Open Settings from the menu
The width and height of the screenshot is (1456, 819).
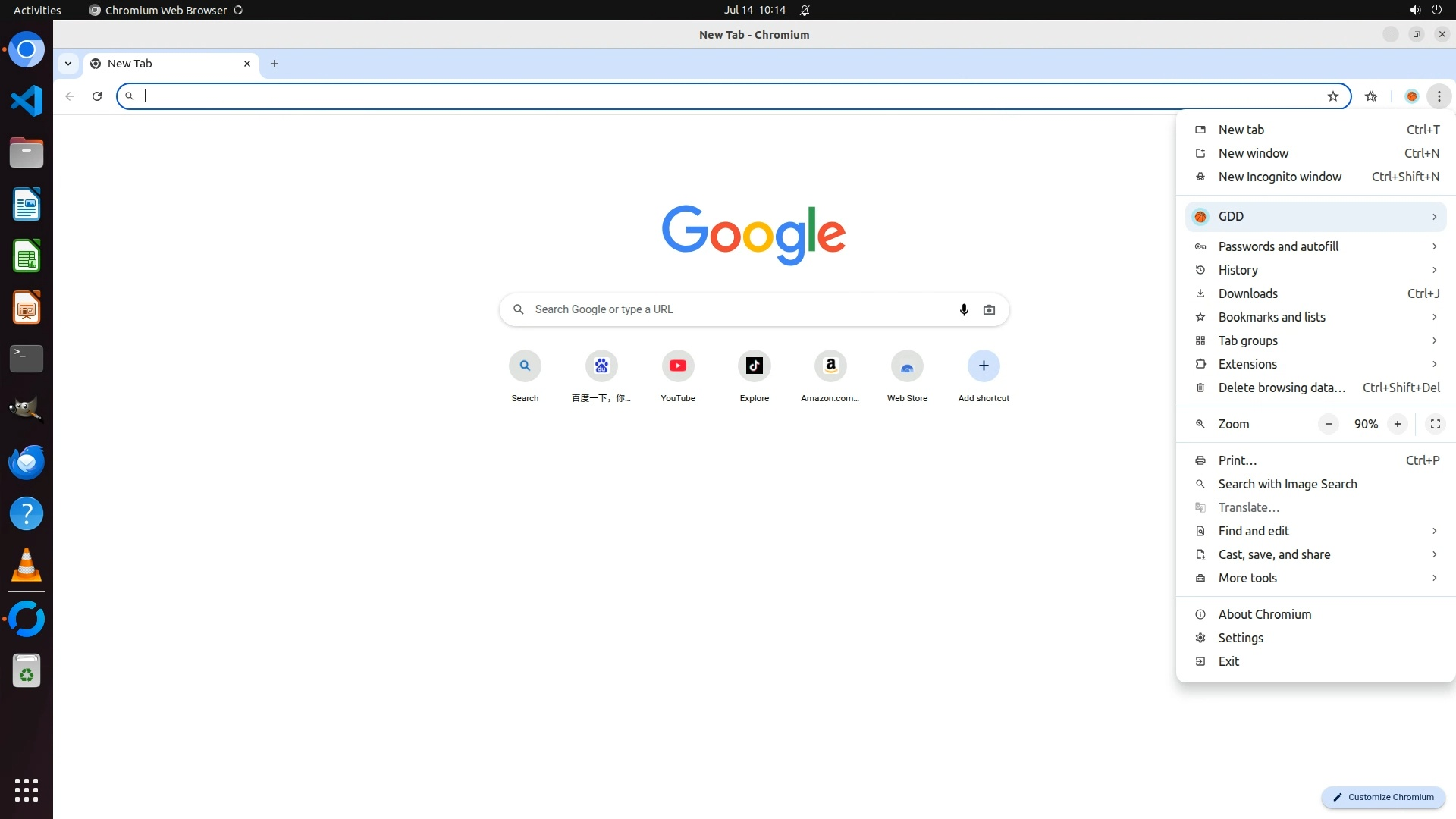[1241, 638]
